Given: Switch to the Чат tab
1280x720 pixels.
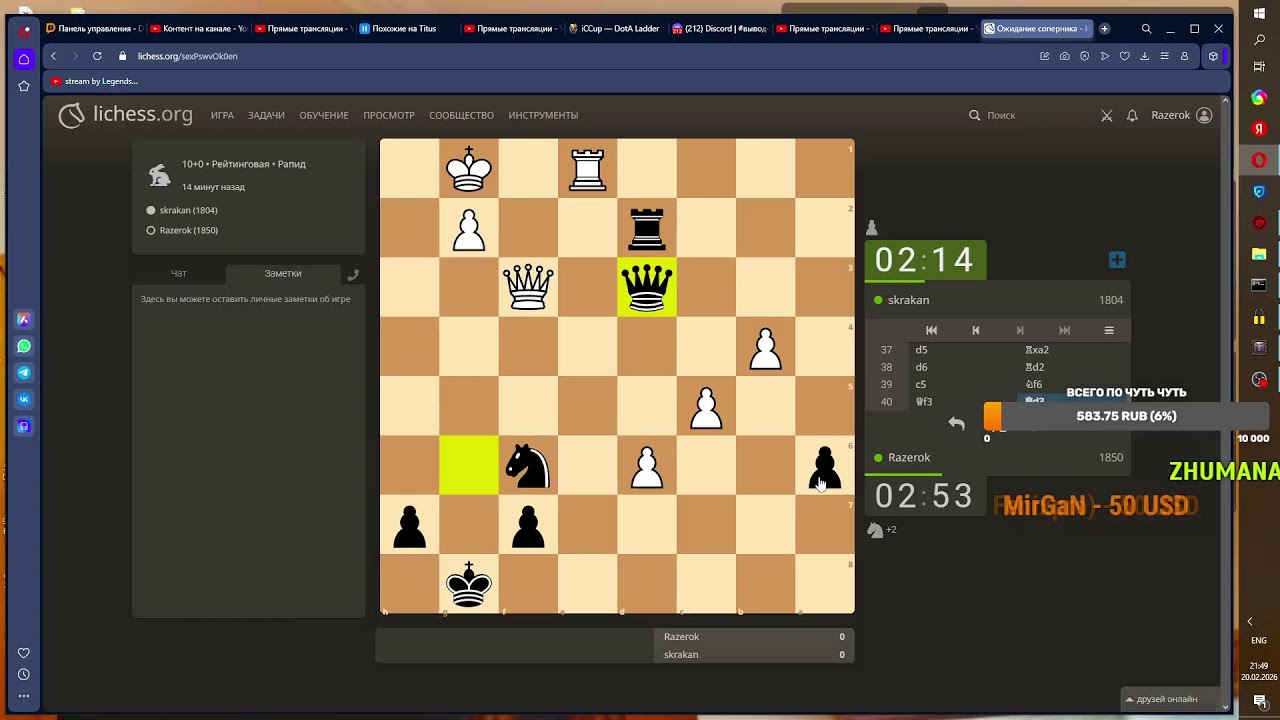Looking at the screenshot, I should click(178, 273).
